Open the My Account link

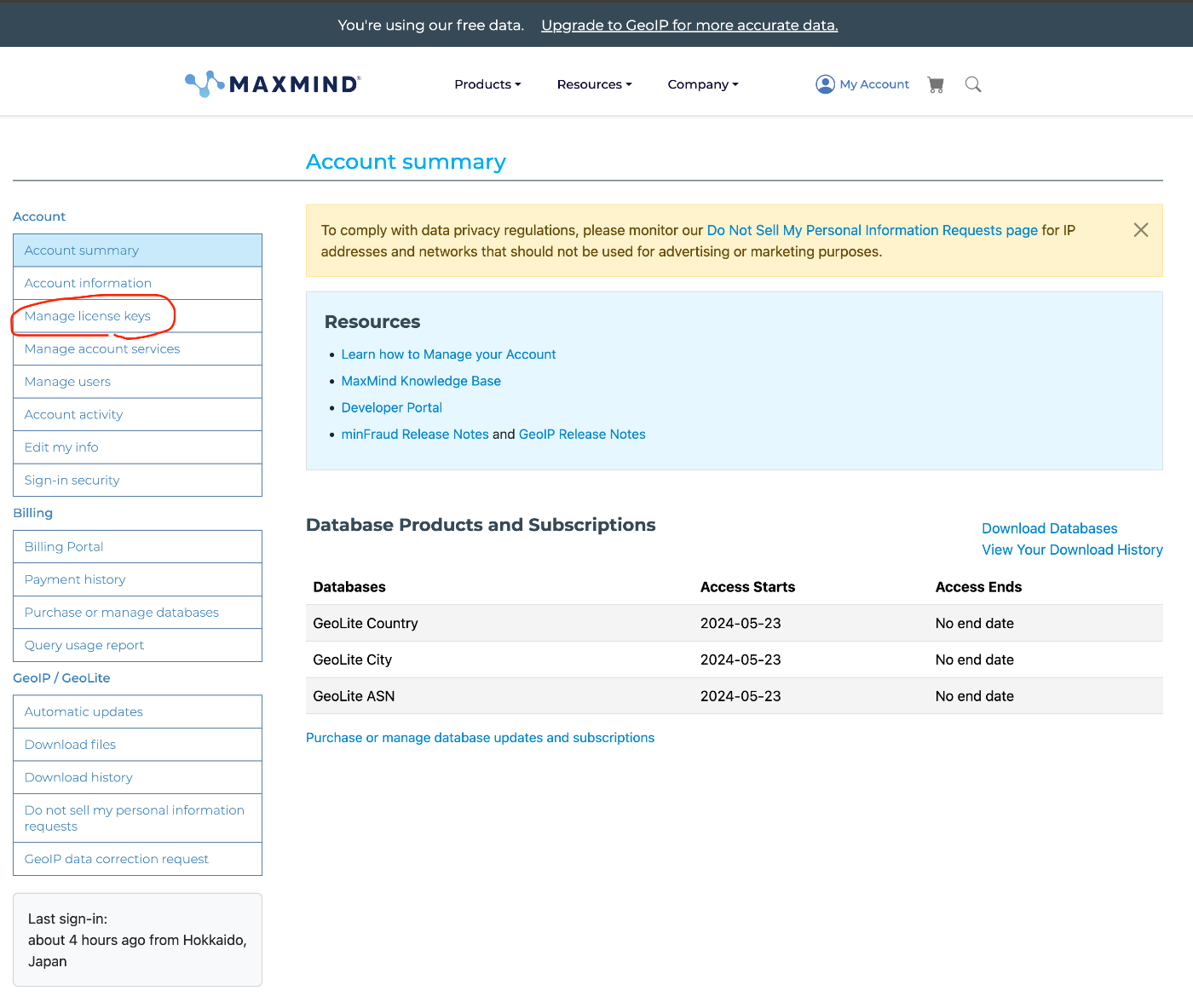(x=874, y=84)
